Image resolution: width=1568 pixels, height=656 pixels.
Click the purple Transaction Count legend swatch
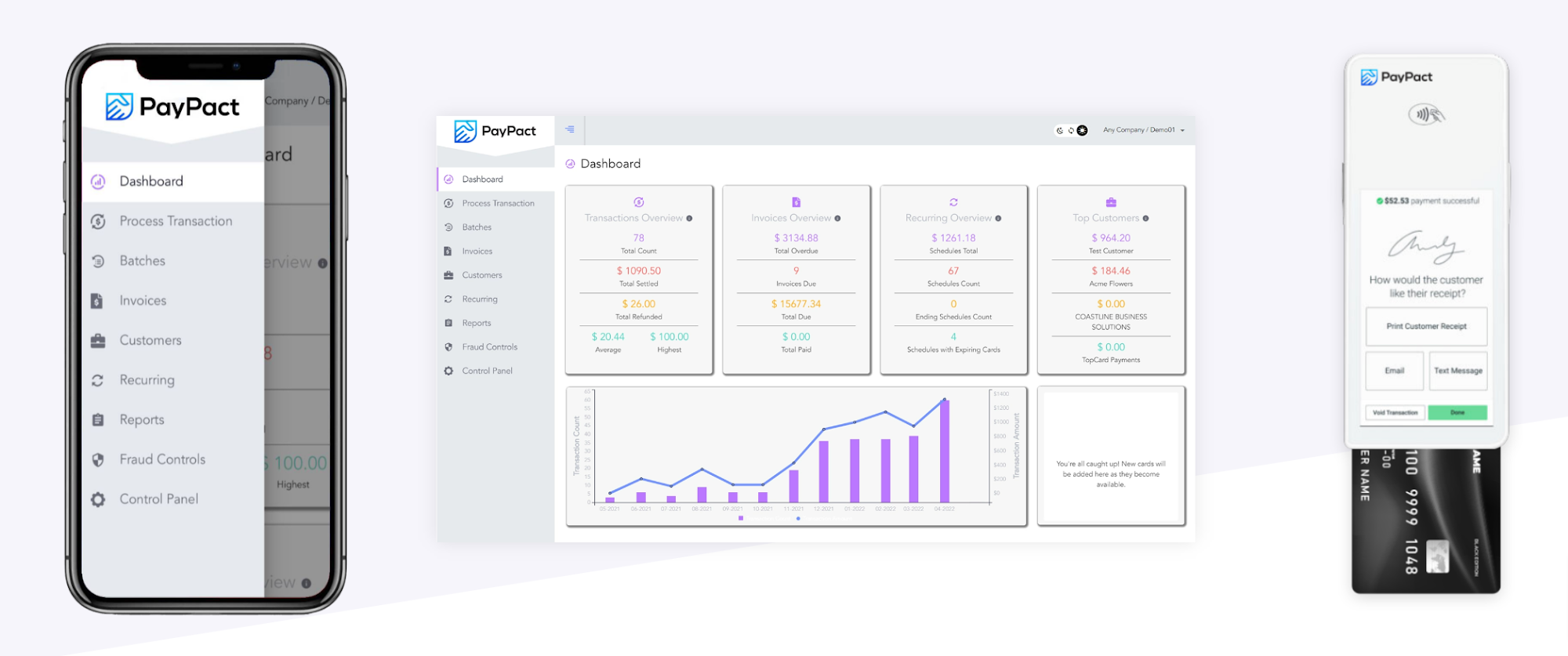[741, 518]
